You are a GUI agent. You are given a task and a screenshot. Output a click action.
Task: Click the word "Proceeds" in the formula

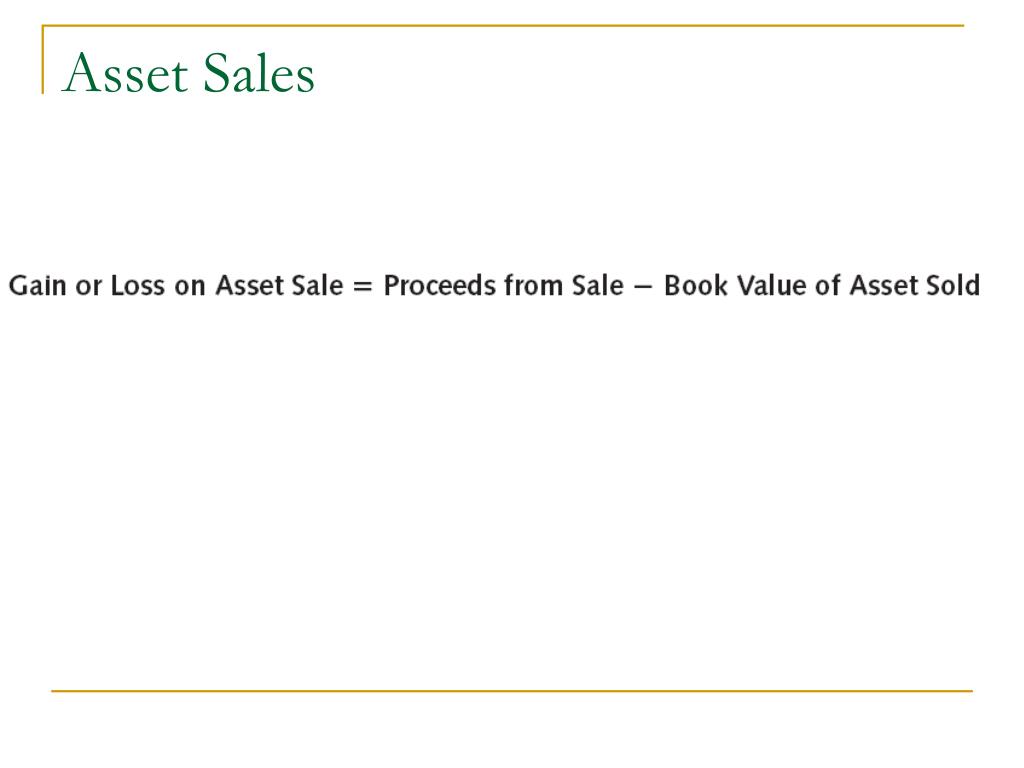pos(440,285)
